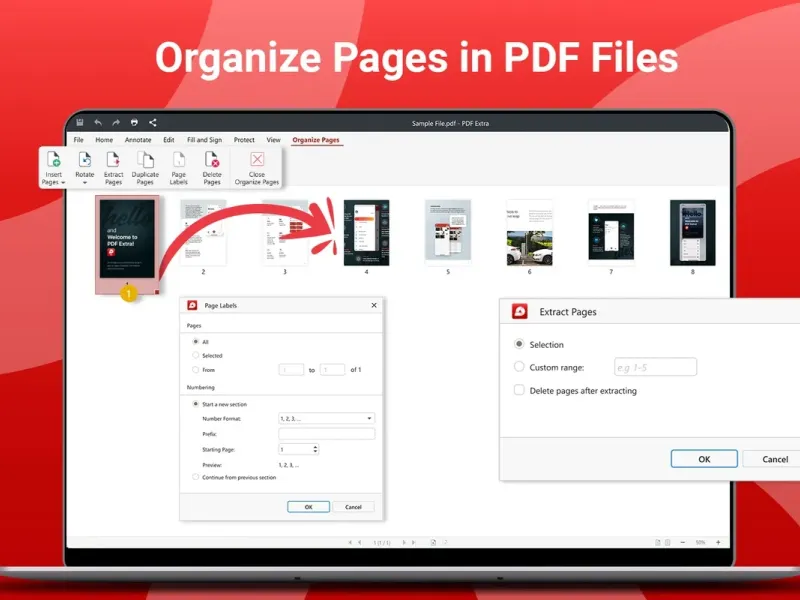Viewport: 800px width, 600px height.
Task: Click the From start page field
Action: [x=291, y=369]
